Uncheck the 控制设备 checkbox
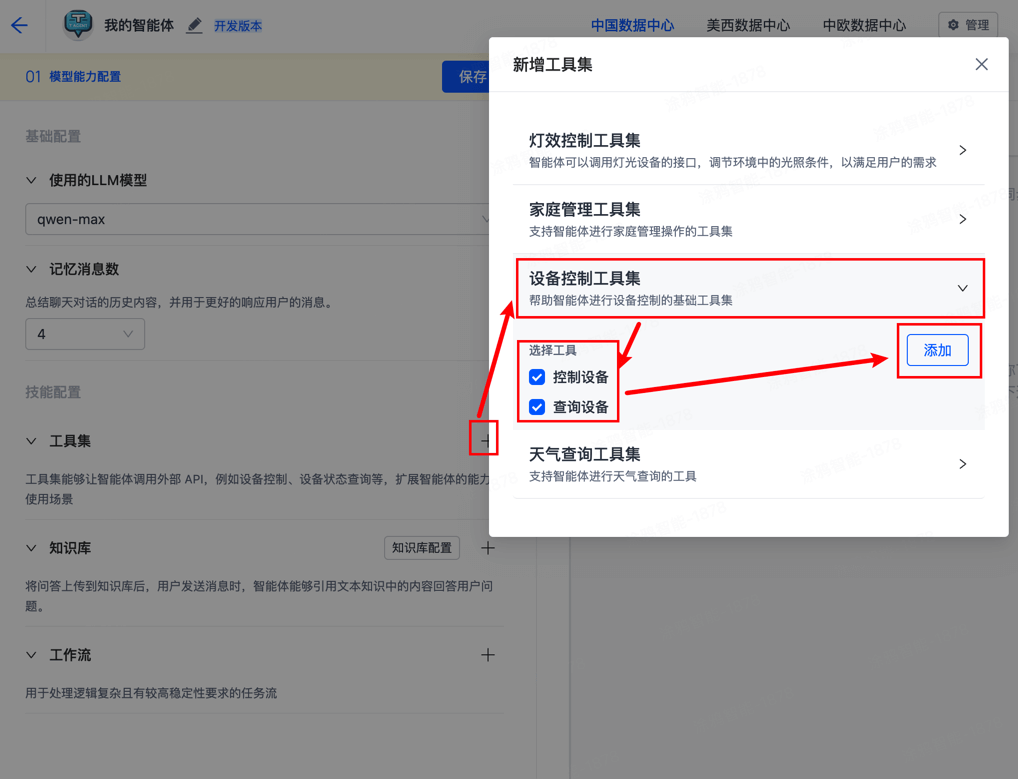Screen dimensions: 1018x779 pos(537,377)
